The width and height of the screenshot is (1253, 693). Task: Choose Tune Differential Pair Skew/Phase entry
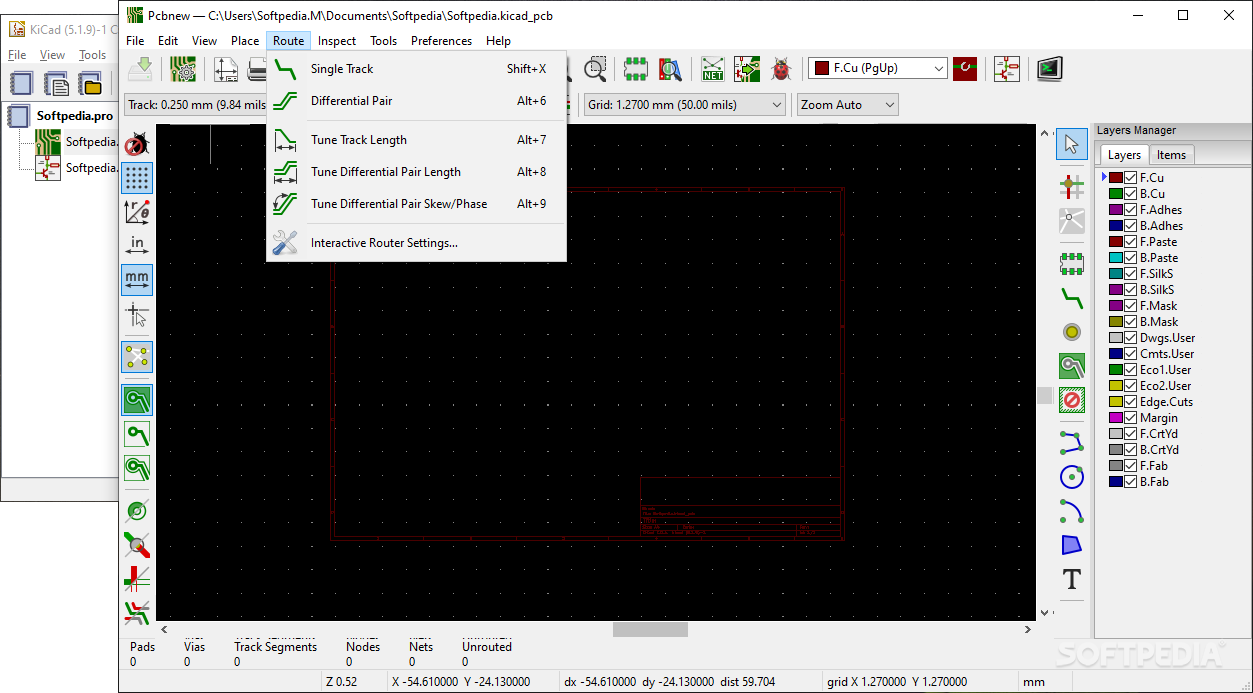pos(416,204)
